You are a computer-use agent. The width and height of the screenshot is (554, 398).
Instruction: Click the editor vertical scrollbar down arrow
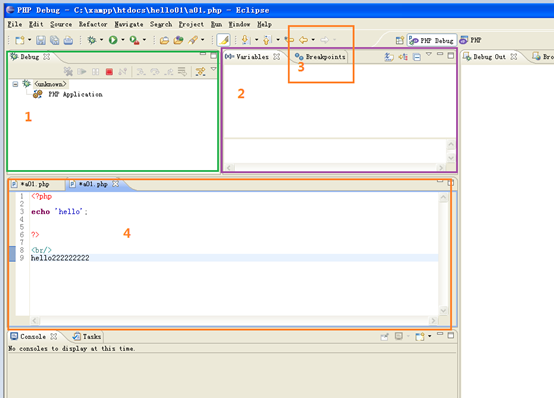pyautogui.click(x=443, y=311)
